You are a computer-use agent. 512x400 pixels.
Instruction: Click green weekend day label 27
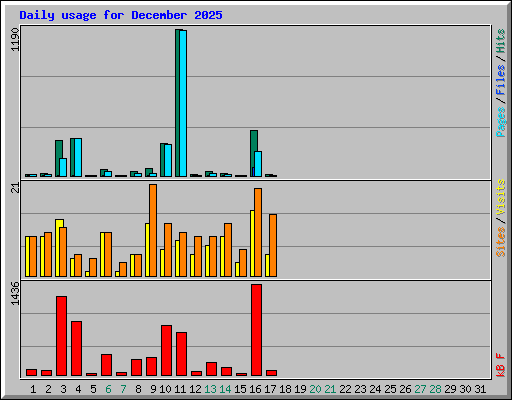click(420, 389)
